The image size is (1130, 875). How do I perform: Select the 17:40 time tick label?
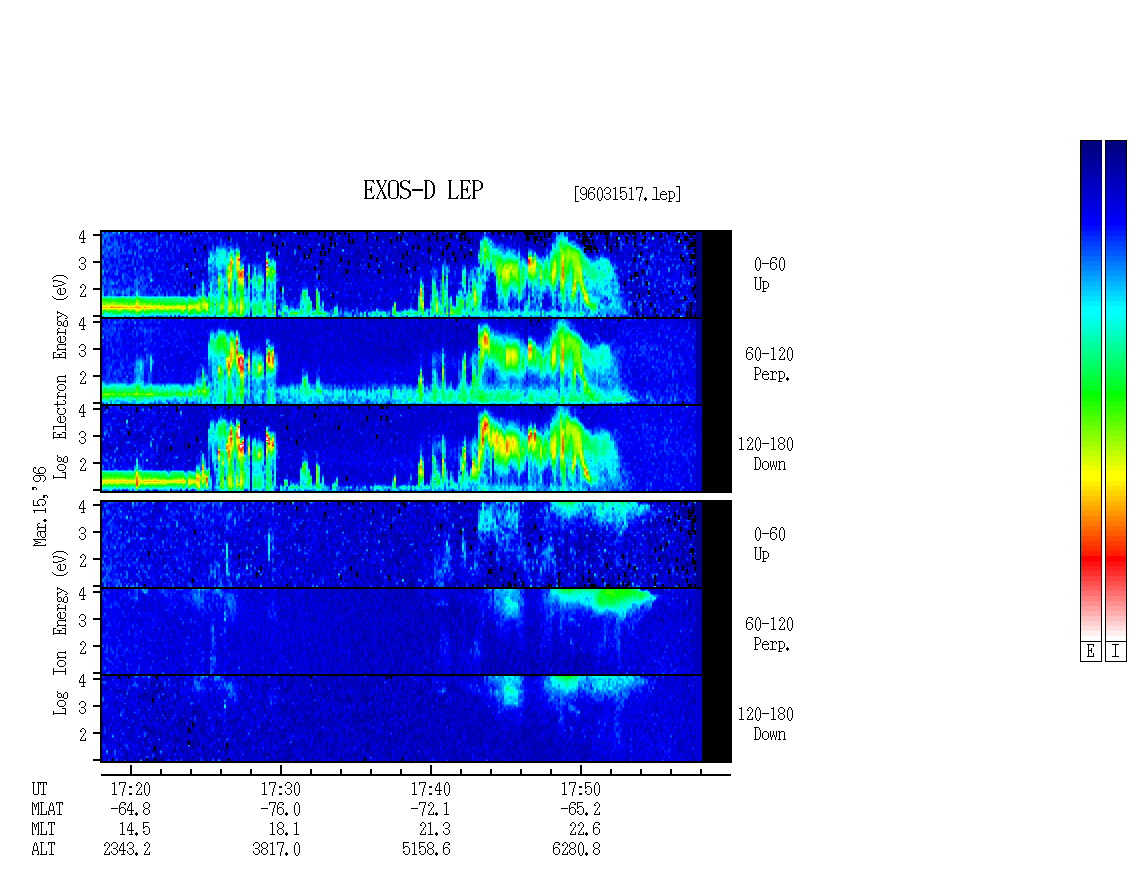(430, 789)
